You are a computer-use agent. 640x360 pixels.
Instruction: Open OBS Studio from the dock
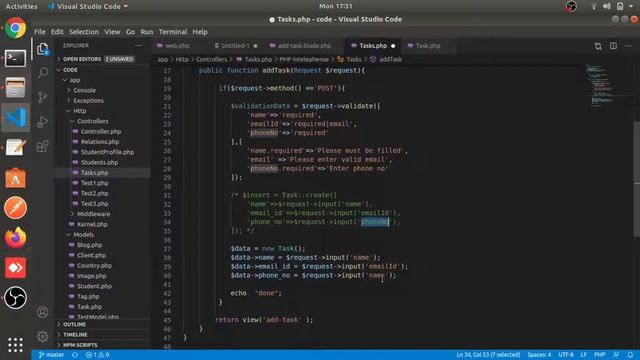[x=16, y=298]
